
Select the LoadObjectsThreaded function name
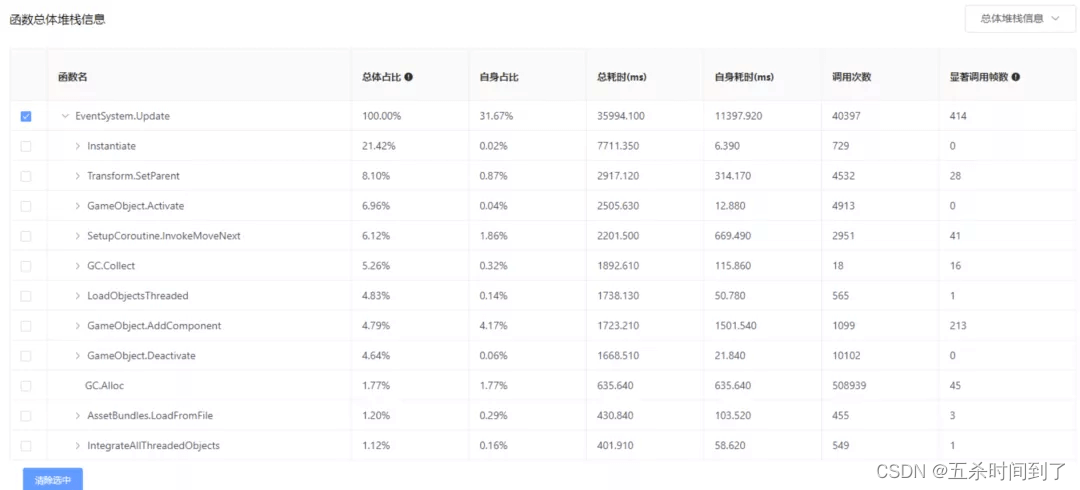pyautogui.click(x=138, y=296)
